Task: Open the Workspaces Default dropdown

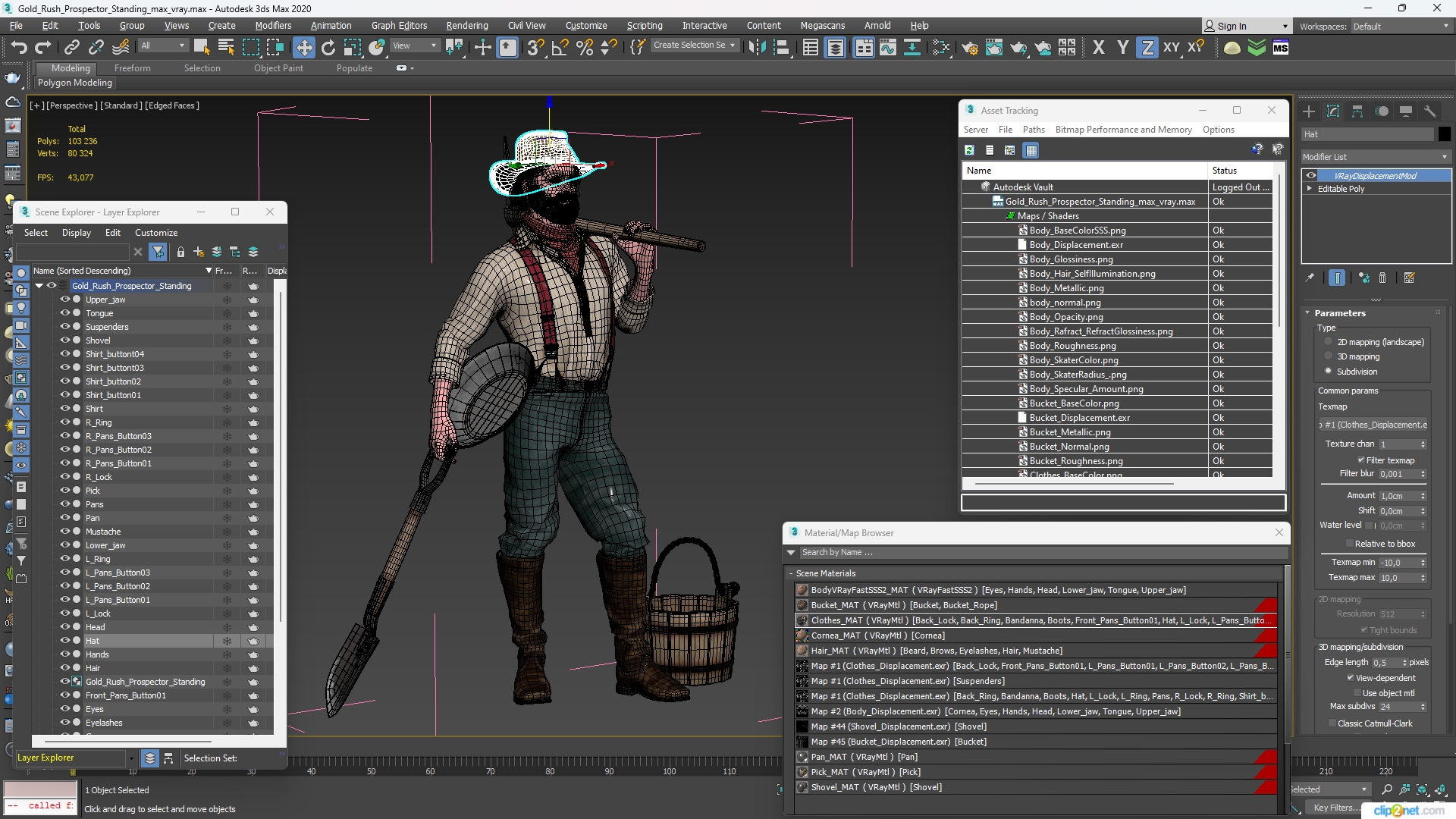Action: [x=1401, y=27]
